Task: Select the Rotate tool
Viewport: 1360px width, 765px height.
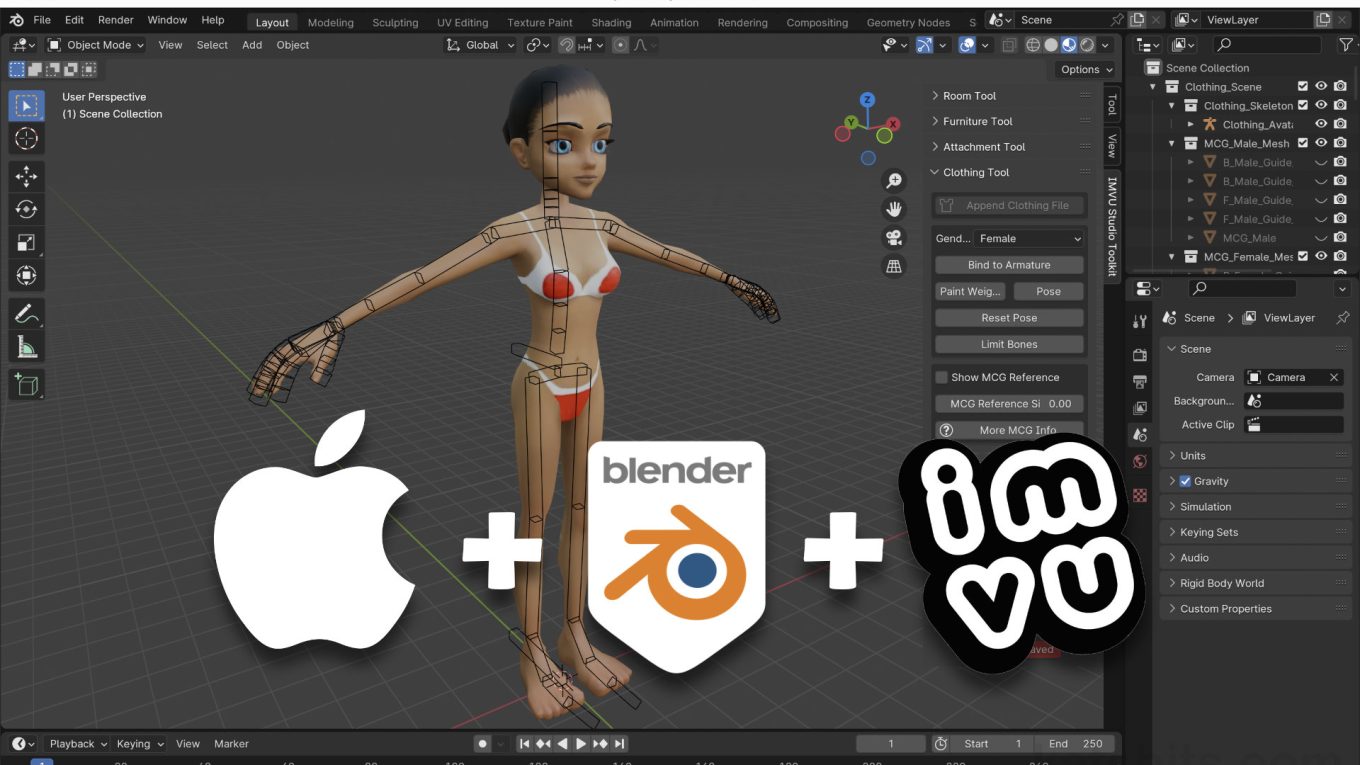Action: (27, 209)
